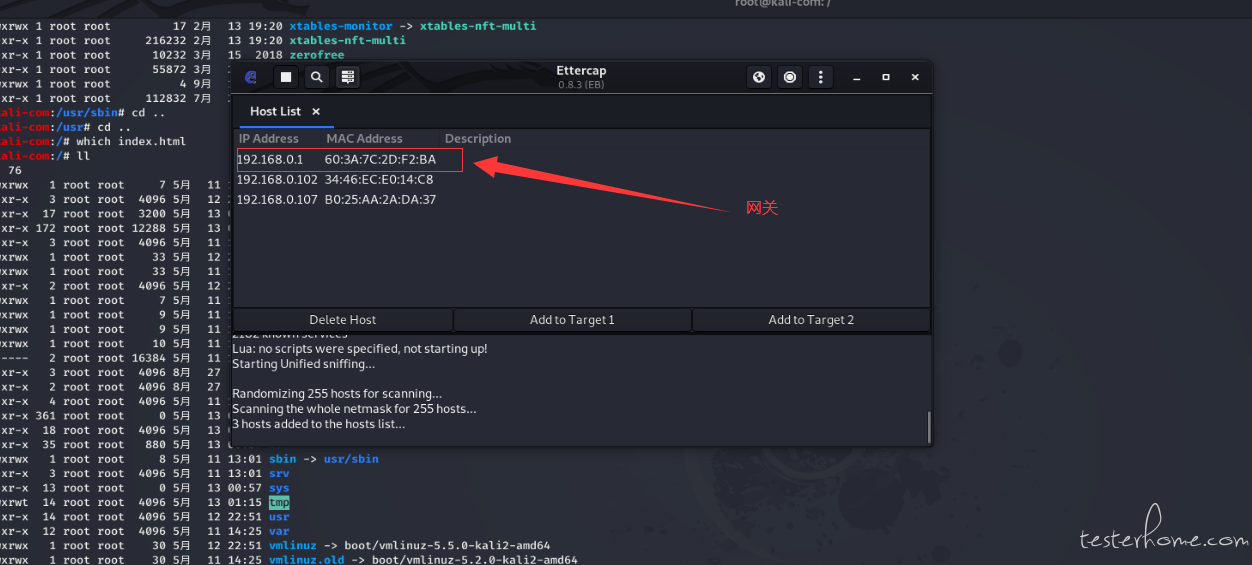This screenshot has height=565, width=1252.
Task: Open the hosts list server icon
Action: (x=347, y=77)
